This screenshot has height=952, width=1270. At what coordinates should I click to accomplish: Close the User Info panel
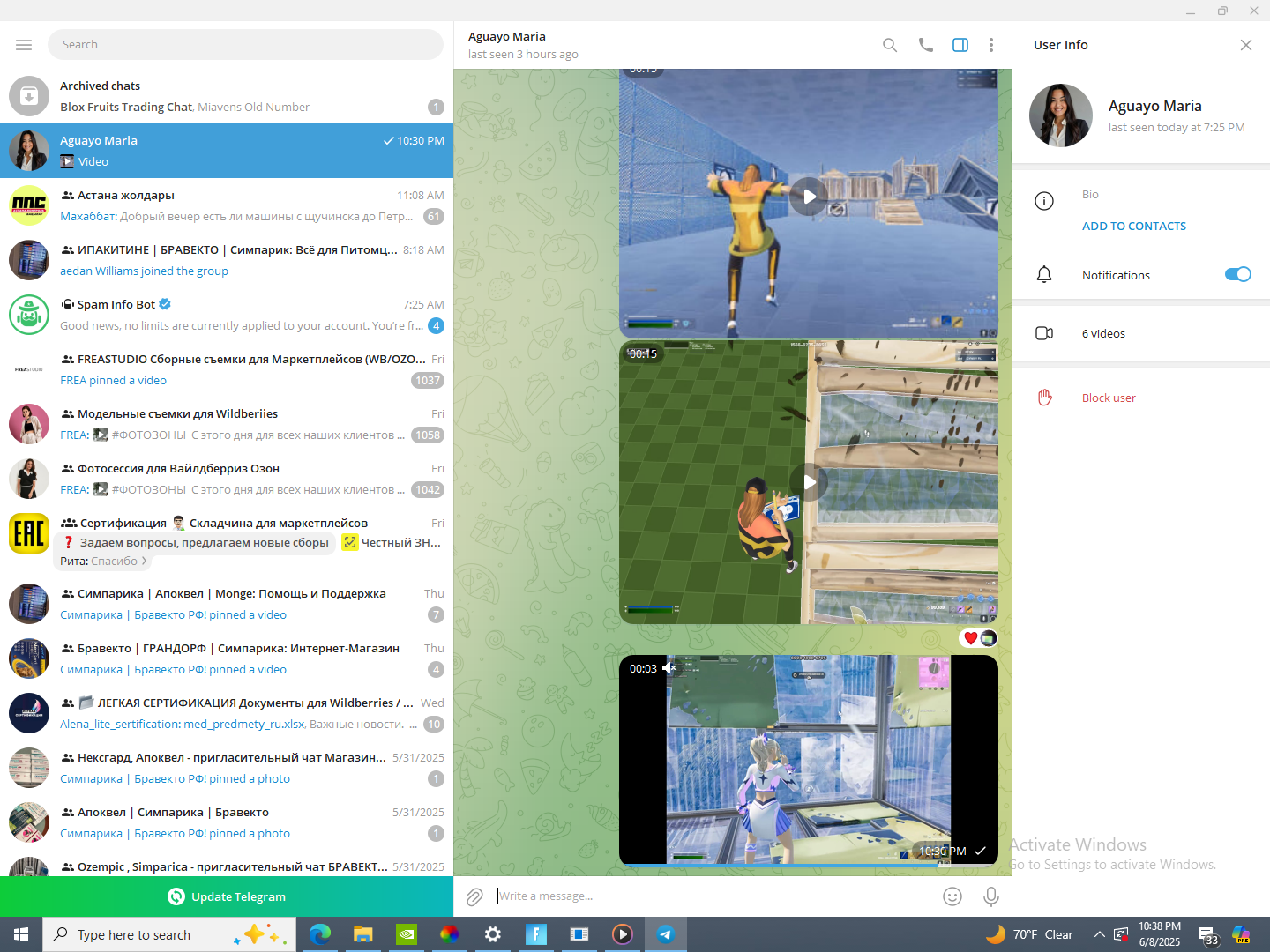pos(1246,45)
